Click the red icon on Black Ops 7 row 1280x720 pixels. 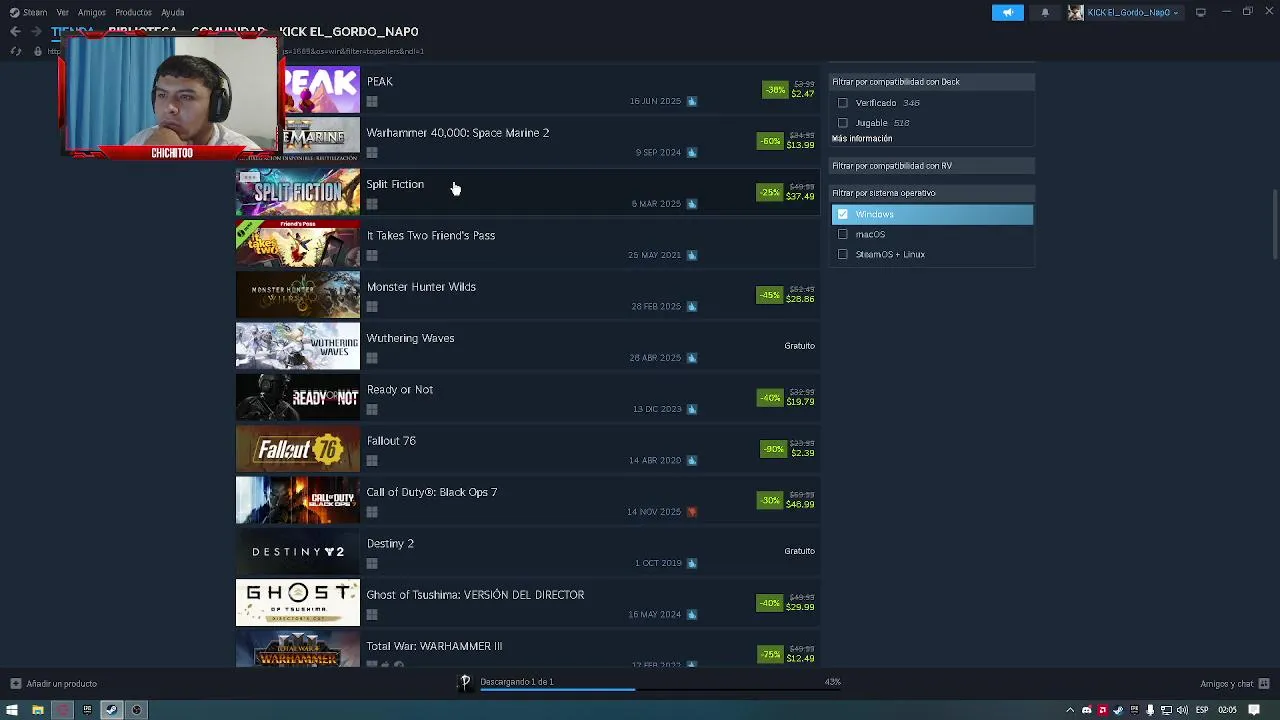click(691, 512)
